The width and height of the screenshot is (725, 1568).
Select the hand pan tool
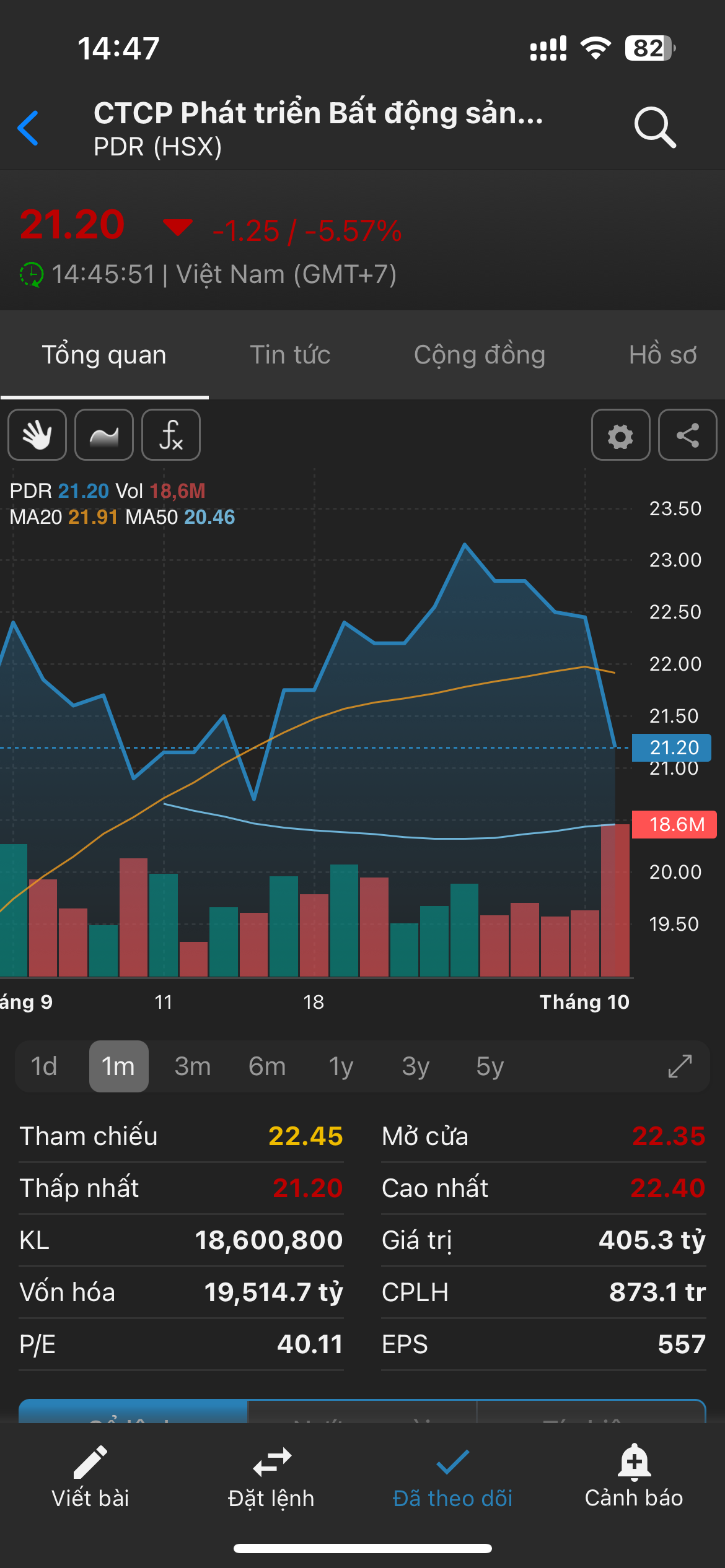(x=37, y=435)
